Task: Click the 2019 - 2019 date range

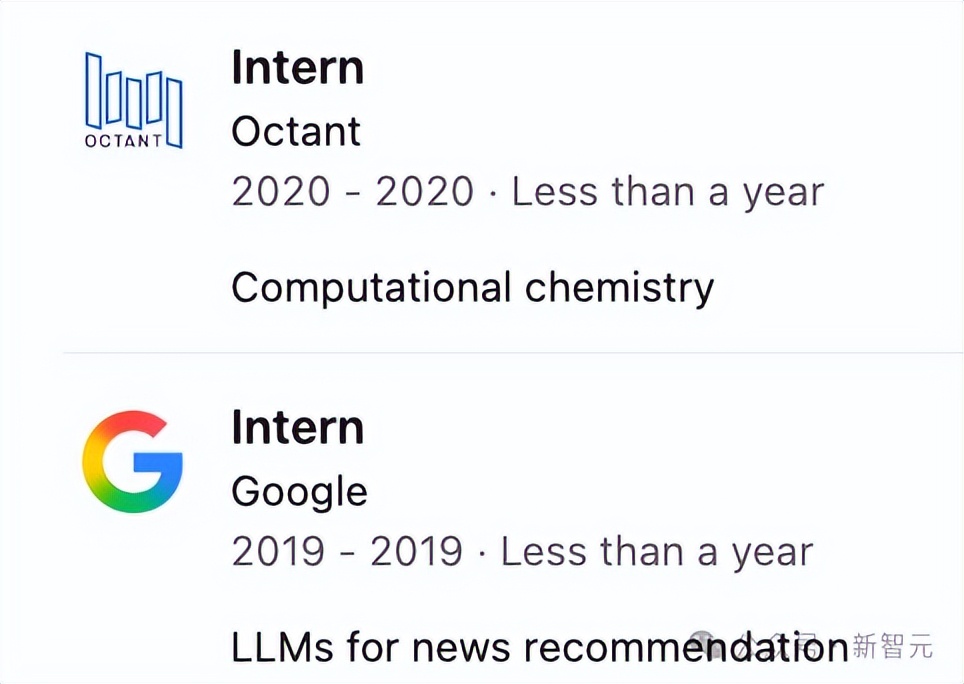Action: pyautogui.click(x=347, y=551)
